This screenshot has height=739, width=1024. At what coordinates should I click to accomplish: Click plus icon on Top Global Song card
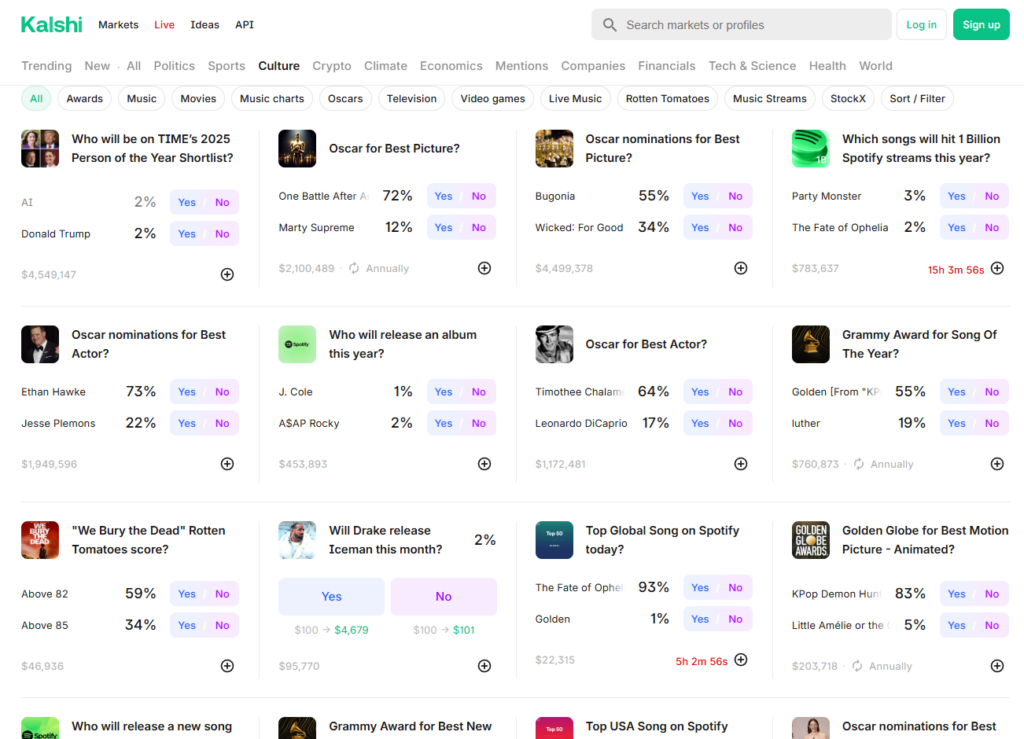741,660
